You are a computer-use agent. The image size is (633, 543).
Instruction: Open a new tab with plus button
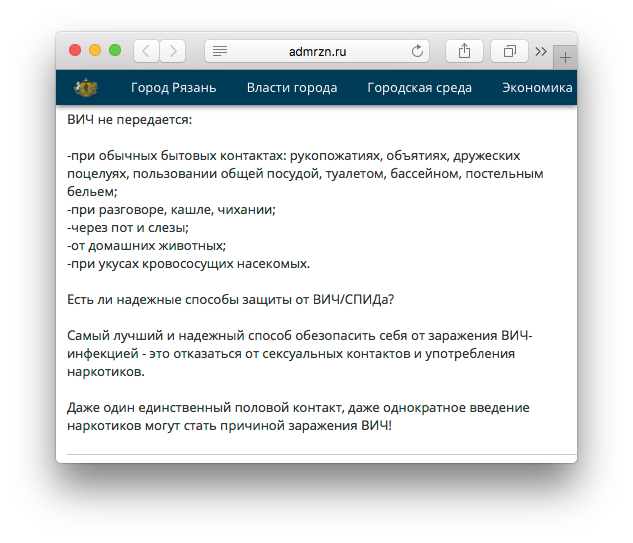(566, 56)
